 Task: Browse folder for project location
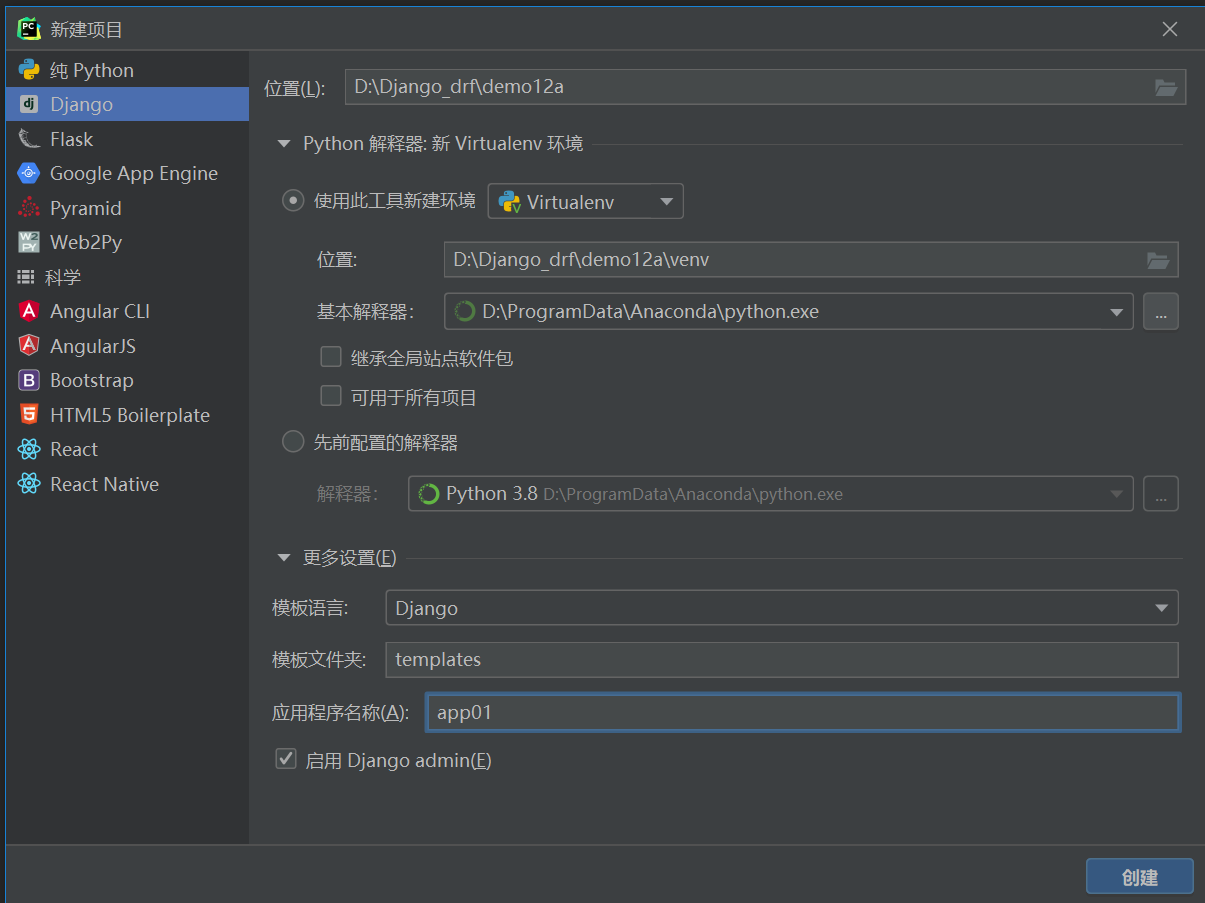point(1165,87)
